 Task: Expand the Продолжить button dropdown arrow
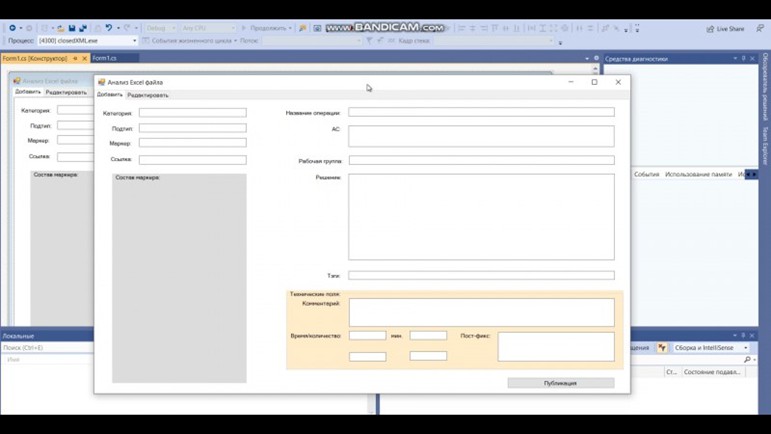tap(290, 29)
